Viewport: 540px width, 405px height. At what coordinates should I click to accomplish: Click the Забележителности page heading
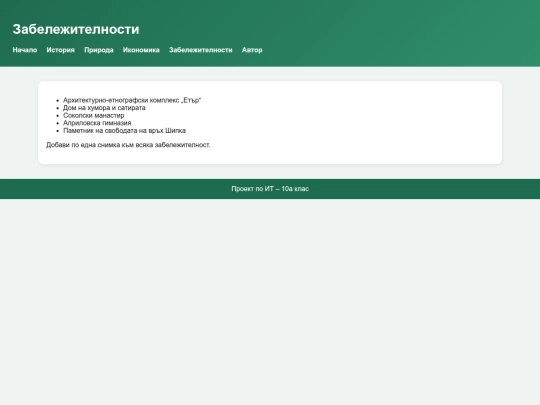click(x=76, y=29)
